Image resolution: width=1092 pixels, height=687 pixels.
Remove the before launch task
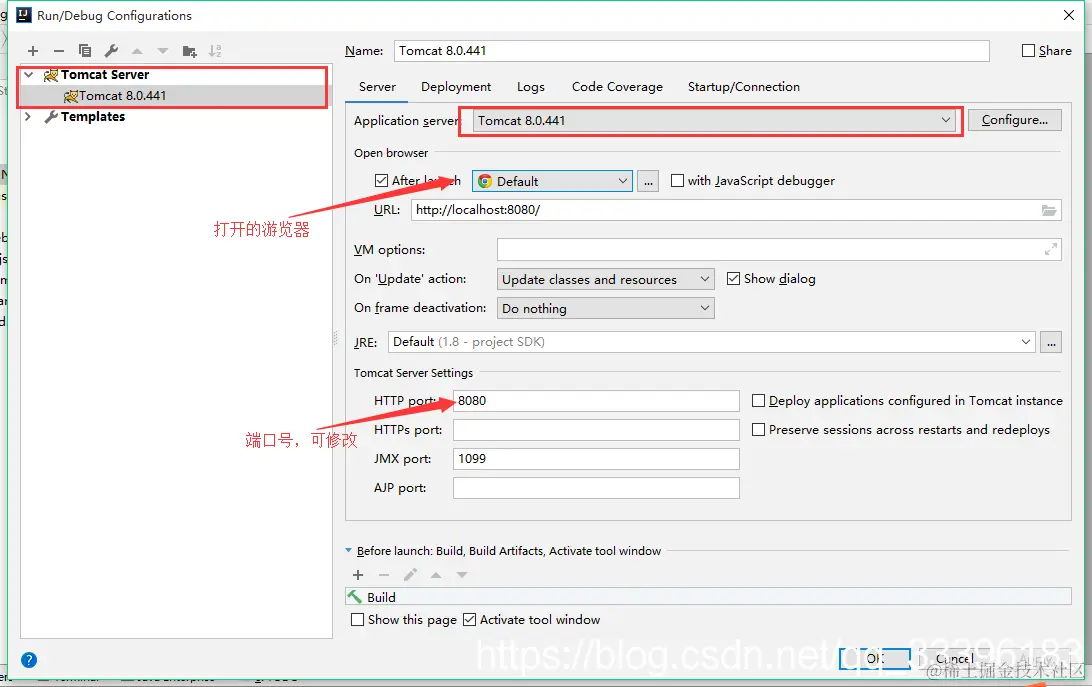[x=384, y=575]
